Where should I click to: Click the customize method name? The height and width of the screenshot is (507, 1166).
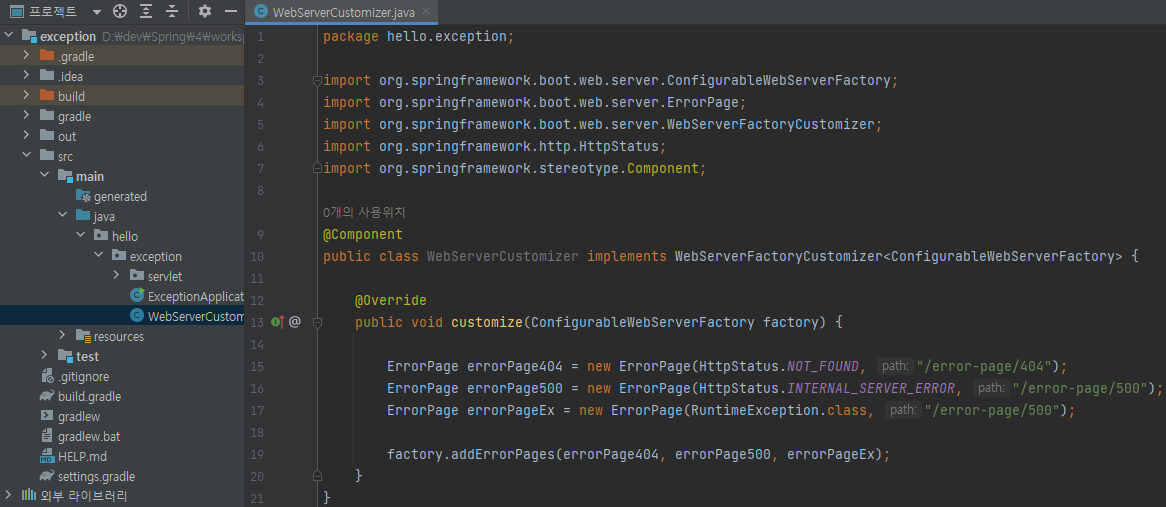[x=487, y=323]
